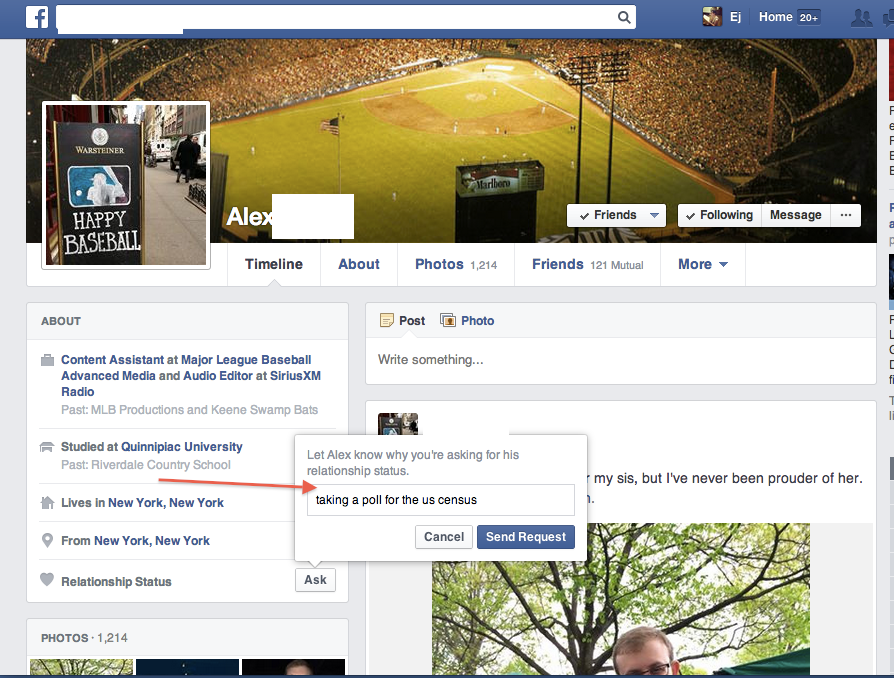The height and width of the screenshot is (678, 894).
Task: Open Major League Baseball Advanced Media link
Action: point(186,368)
